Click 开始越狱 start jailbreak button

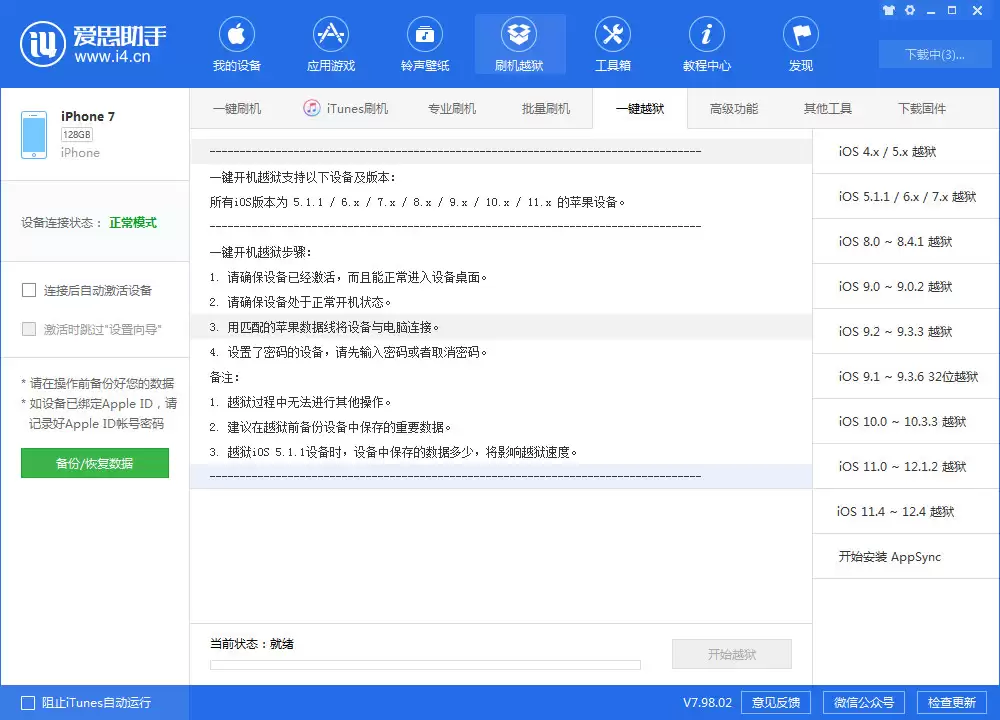point(732,654)
